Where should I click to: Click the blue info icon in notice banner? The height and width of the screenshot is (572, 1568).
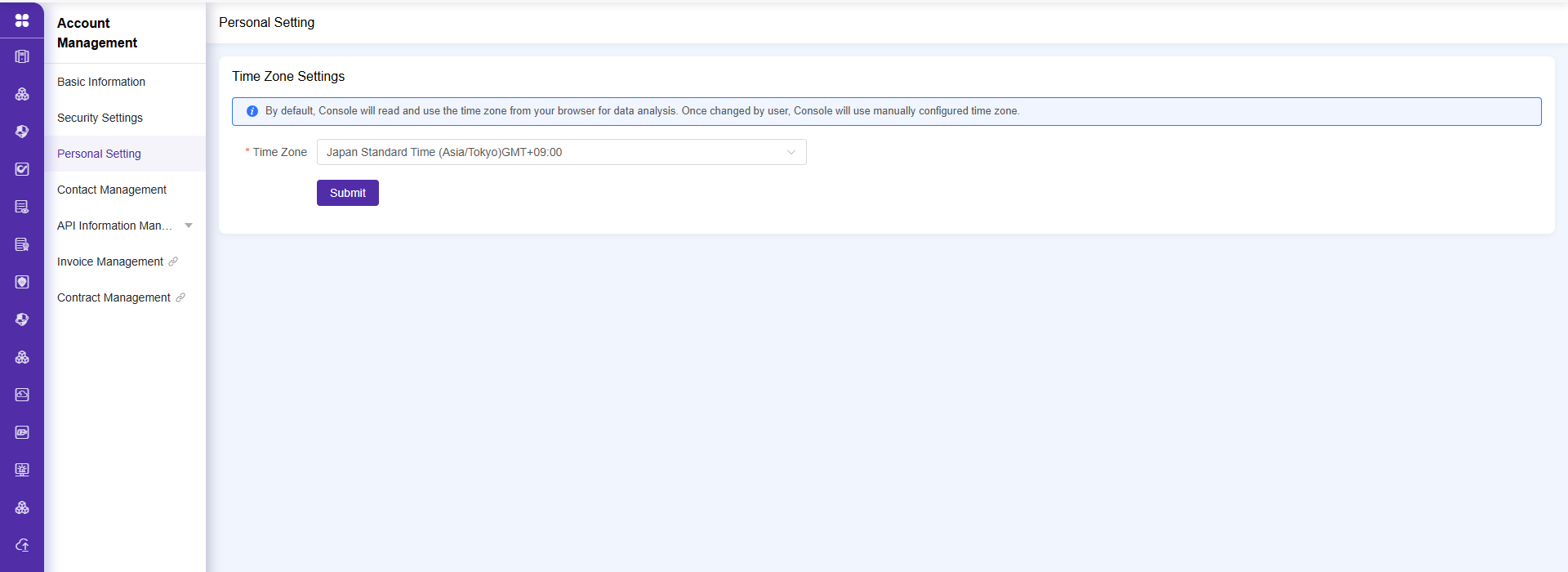point(252,111)
